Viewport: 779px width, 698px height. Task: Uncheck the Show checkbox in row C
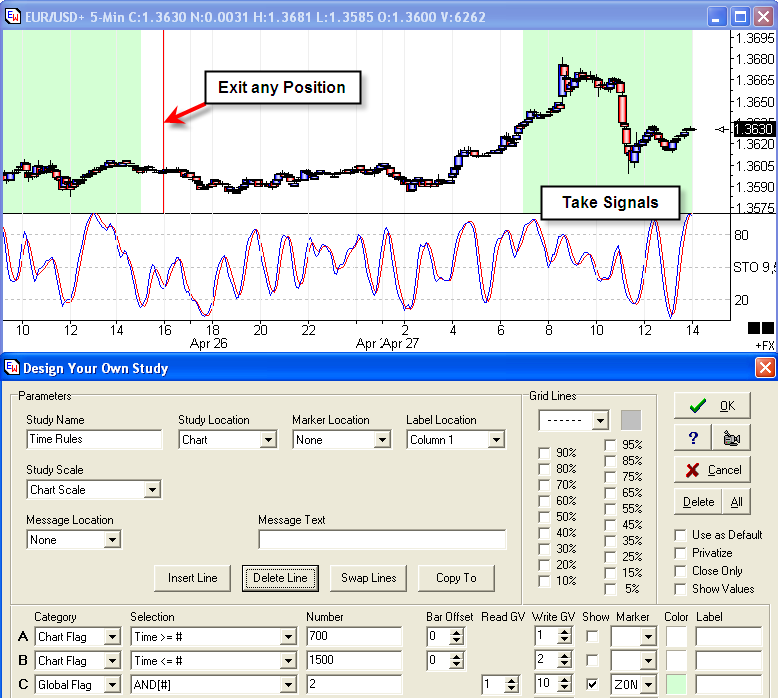point(593,685)
